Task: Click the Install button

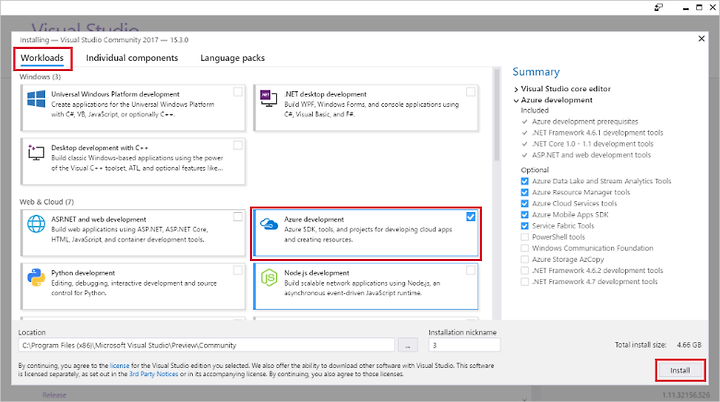Action: (x=680, y=370)
